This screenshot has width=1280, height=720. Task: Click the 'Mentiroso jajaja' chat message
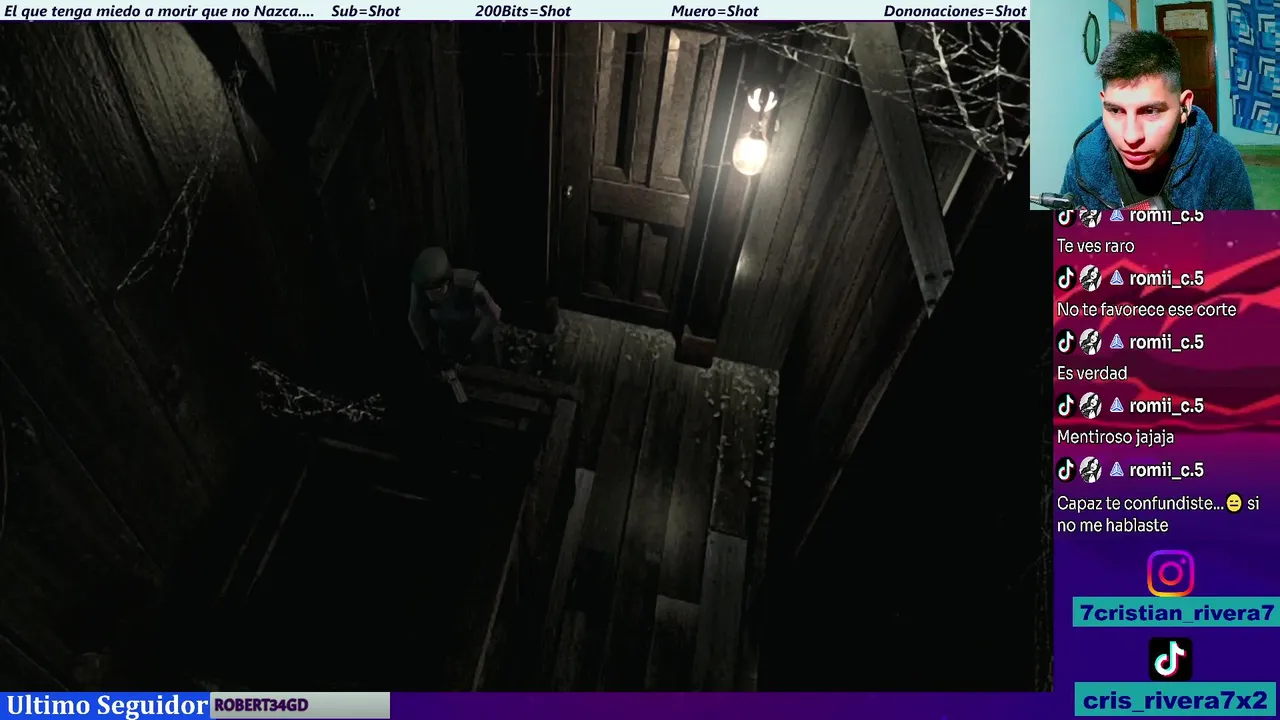pyautogui.click(x=1115, y=437)
